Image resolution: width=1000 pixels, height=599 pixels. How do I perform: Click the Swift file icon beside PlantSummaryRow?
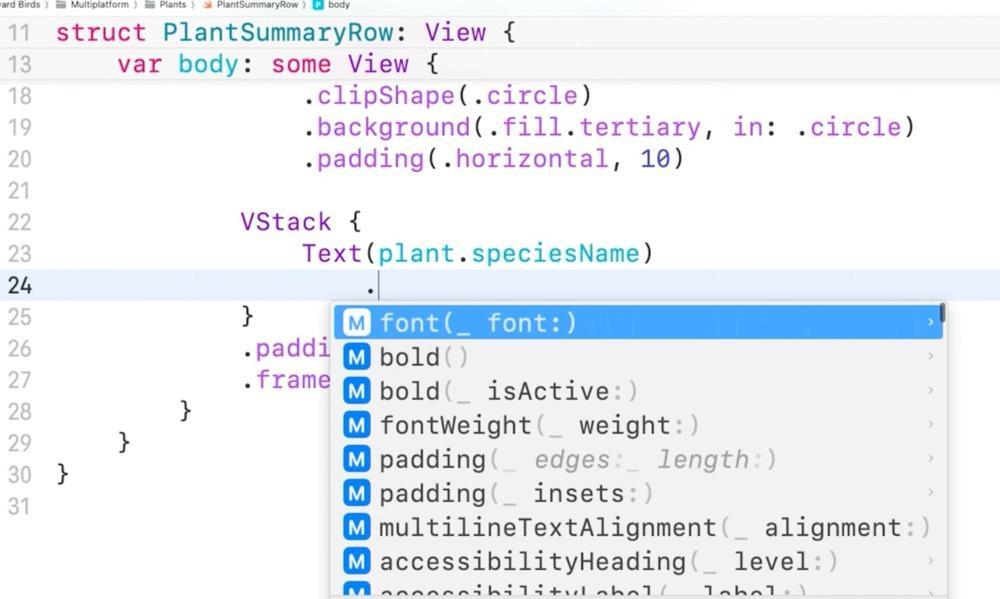point(207,5)
